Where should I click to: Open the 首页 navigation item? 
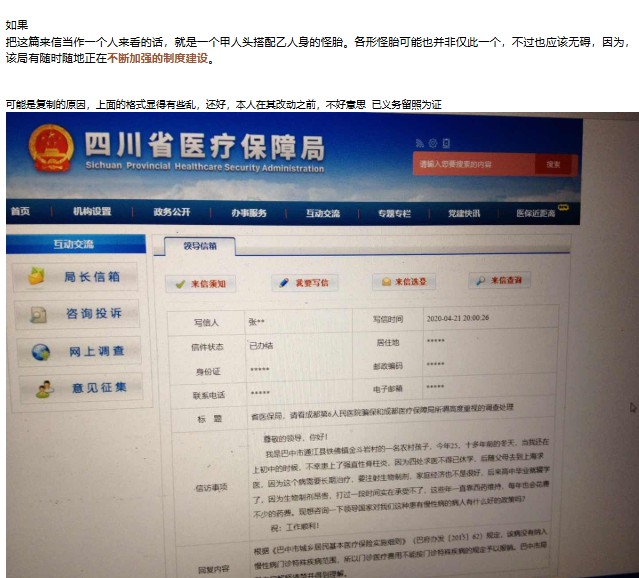(x=20, y=212)
